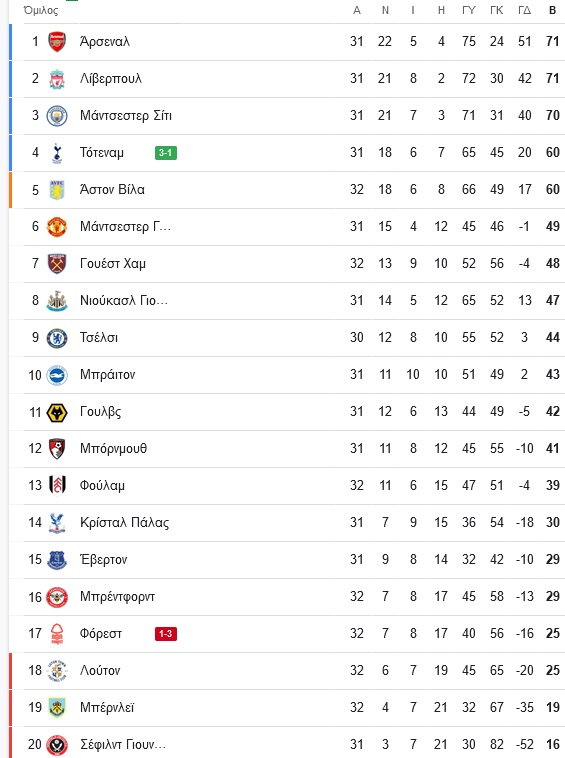
Task: Click the Όμιλος column header
Action: [41, 10]
